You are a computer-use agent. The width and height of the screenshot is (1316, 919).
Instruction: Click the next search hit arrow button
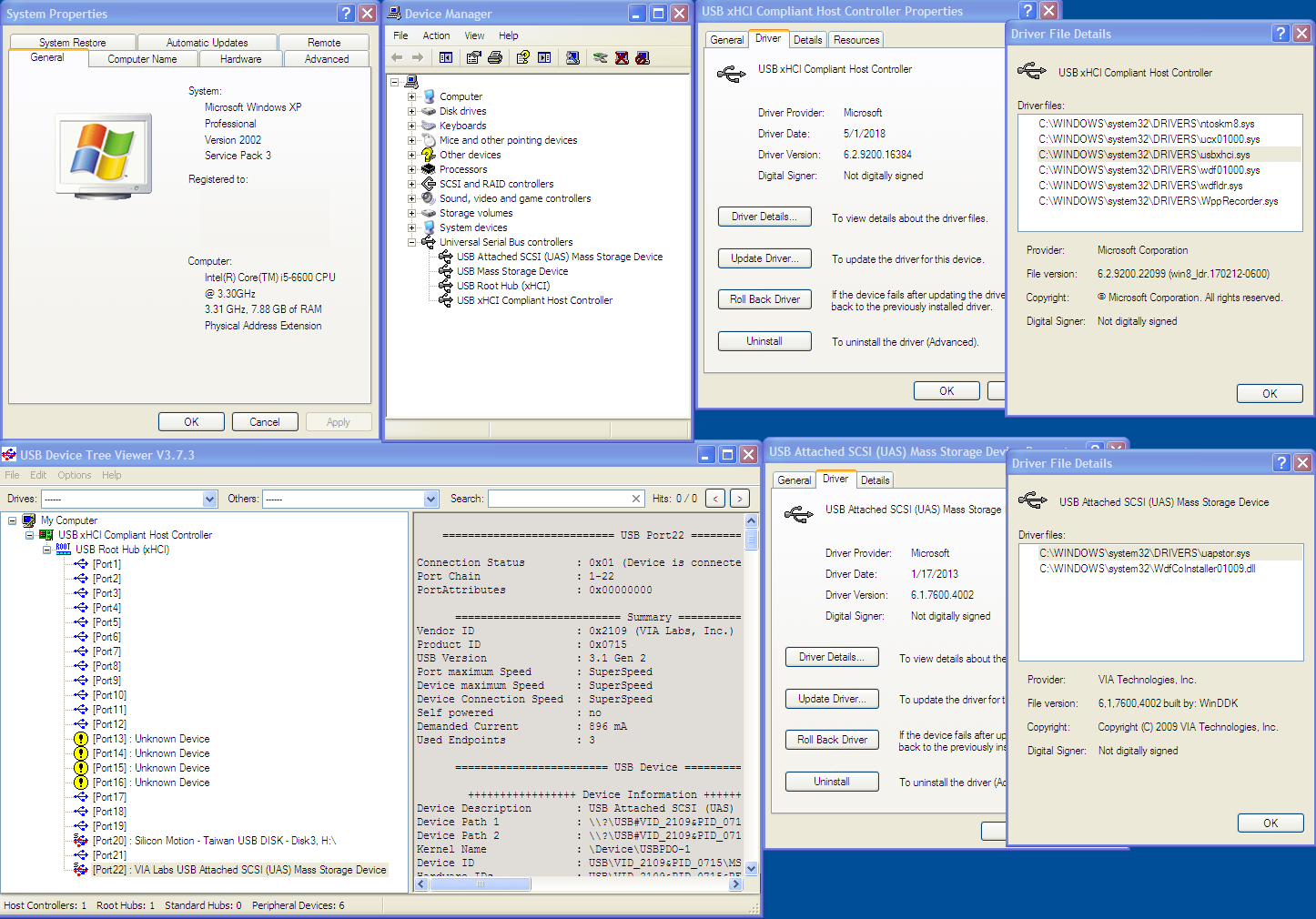tap(740, 499)
